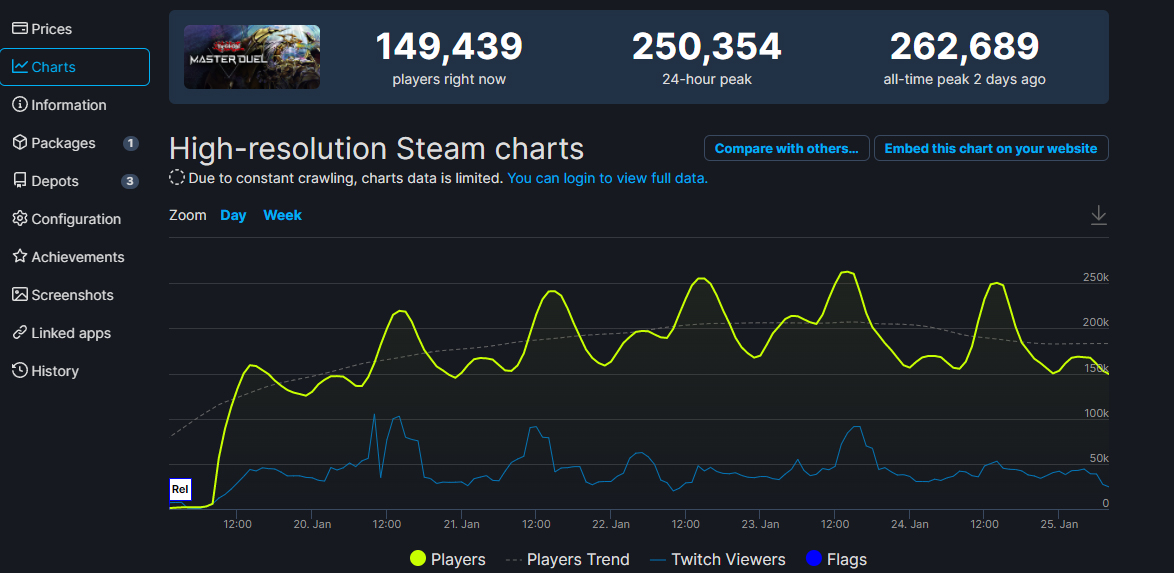Click the Configuration gear icon
The image size is (1174, 573).
(19, 219)
